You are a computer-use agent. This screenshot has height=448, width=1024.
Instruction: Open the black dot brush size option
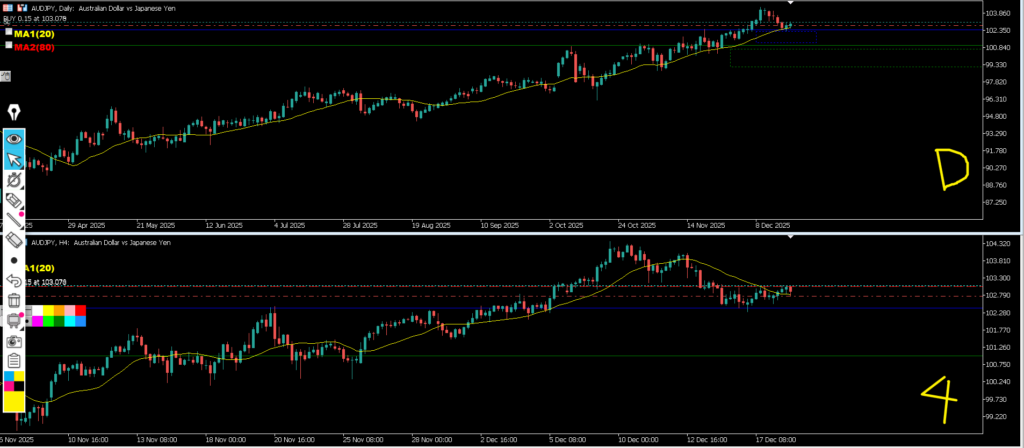click(x=15, y=260)
